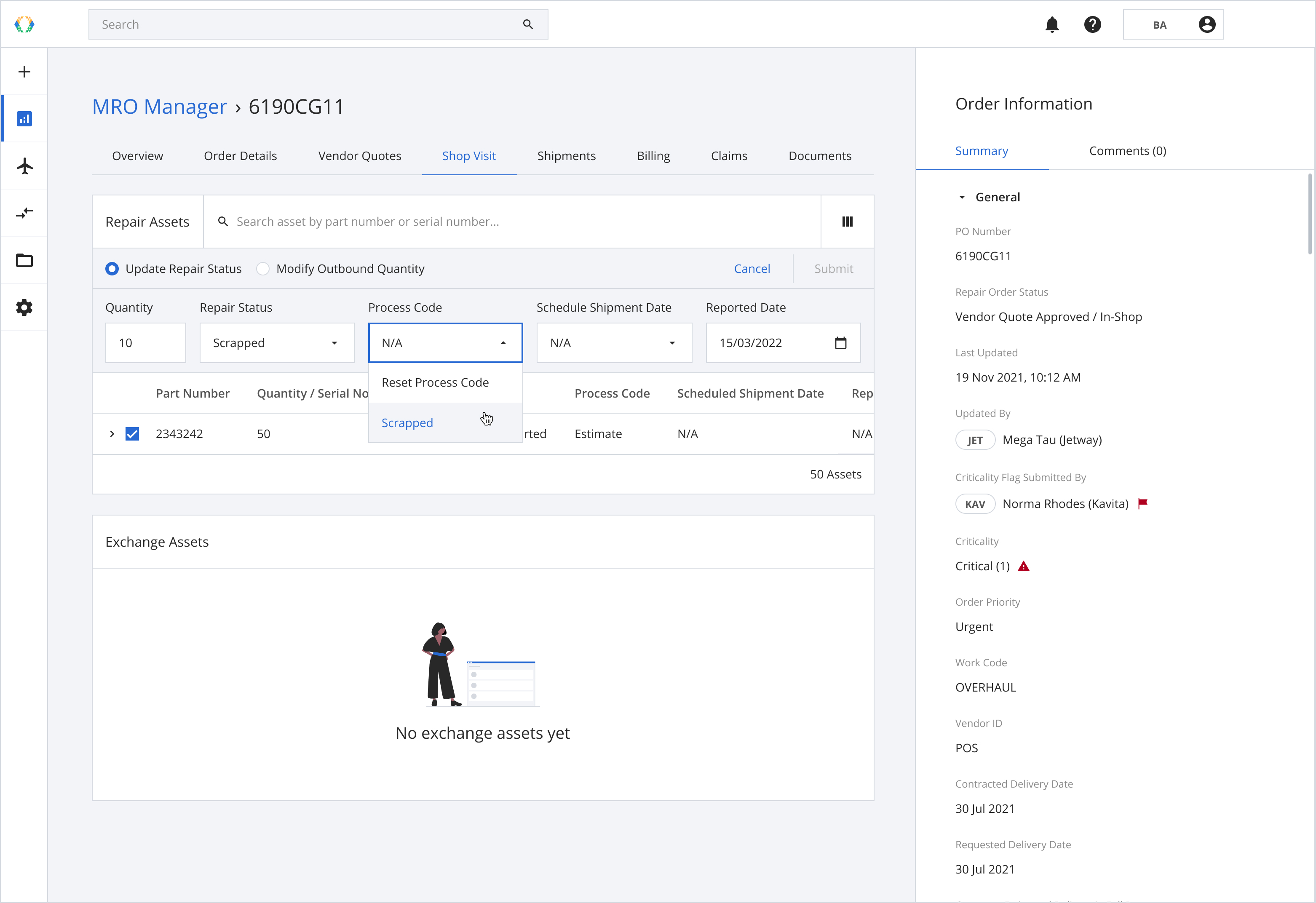Click the app logo icon
This screenshot has height=903, width=1316.
point(24,24)
